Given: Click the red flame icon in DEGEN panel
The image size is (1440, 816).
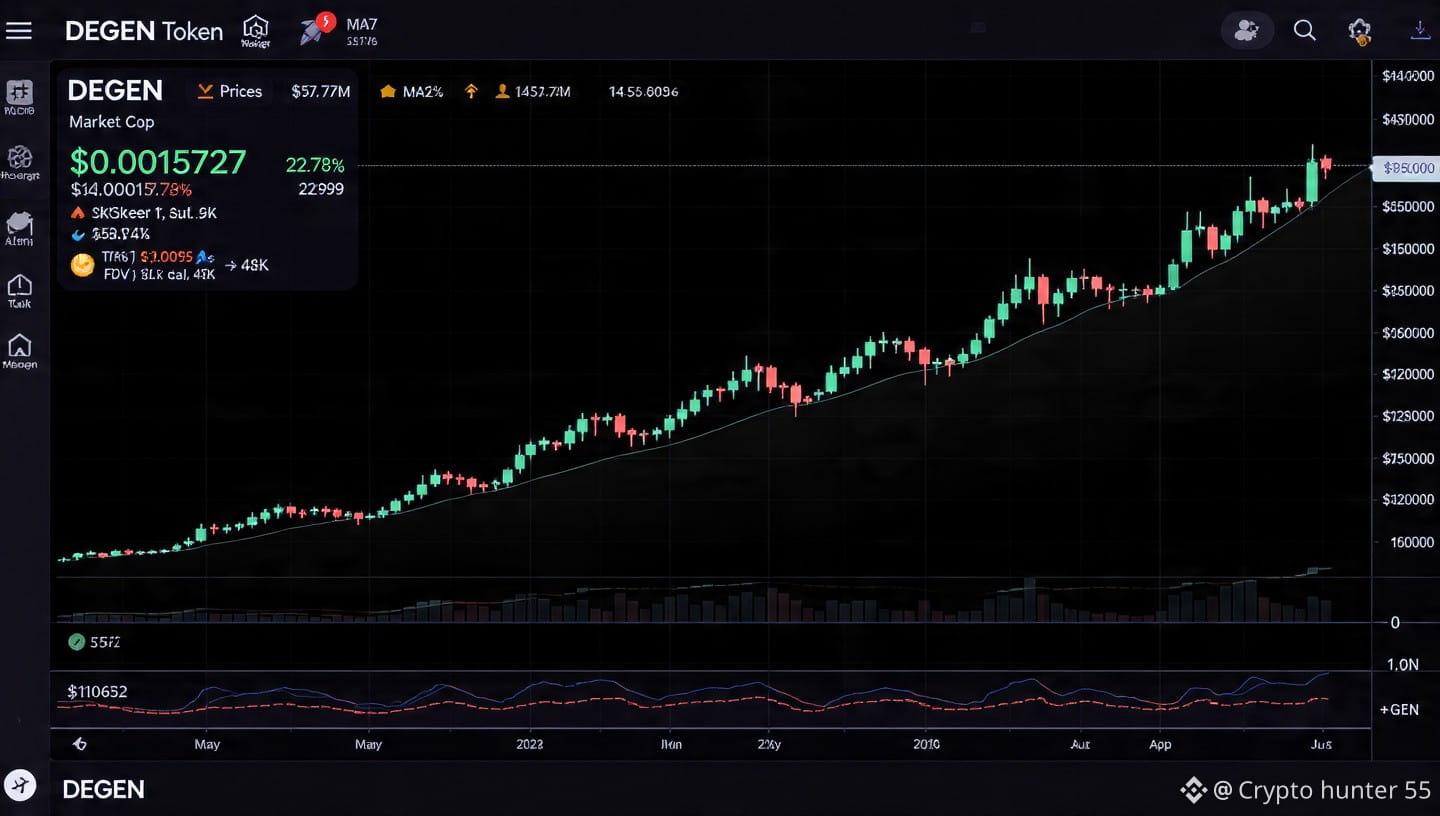Looking at the screenshot, I should coord(79,213).
